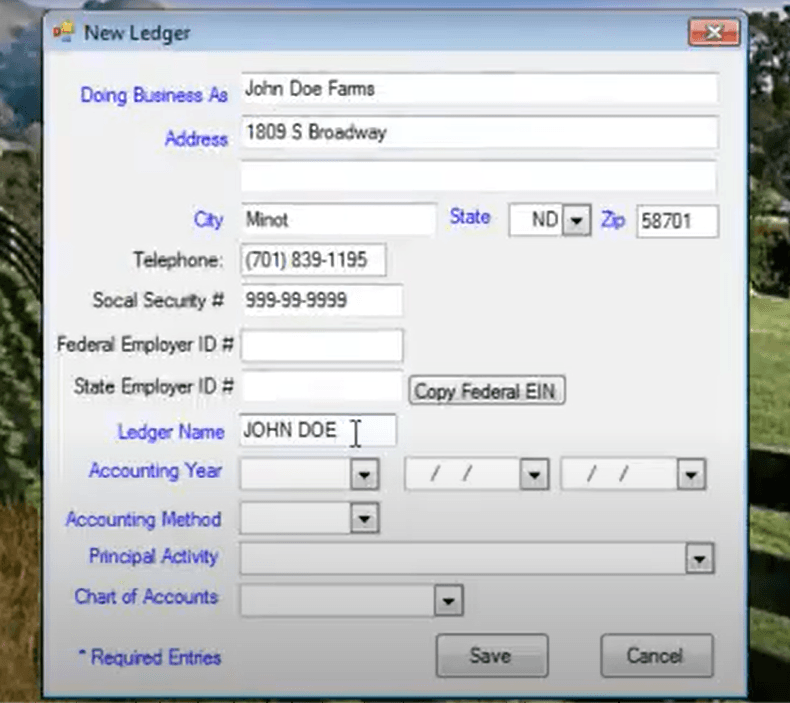Click the Zip field with 58701
This screenshot has height=703, width=790.
[x=677, y=221]
